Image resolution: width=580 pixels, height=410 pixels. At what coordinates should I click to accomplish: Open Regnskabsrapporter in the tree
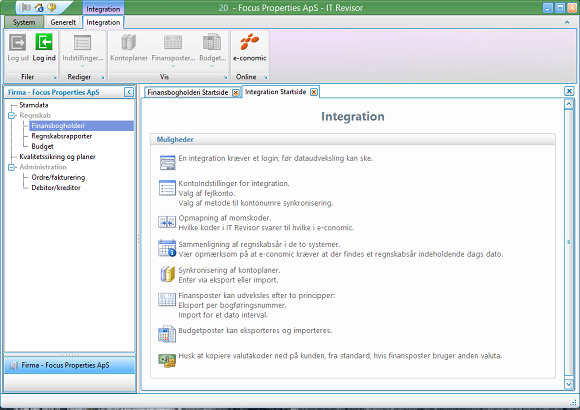pos(62,136)
